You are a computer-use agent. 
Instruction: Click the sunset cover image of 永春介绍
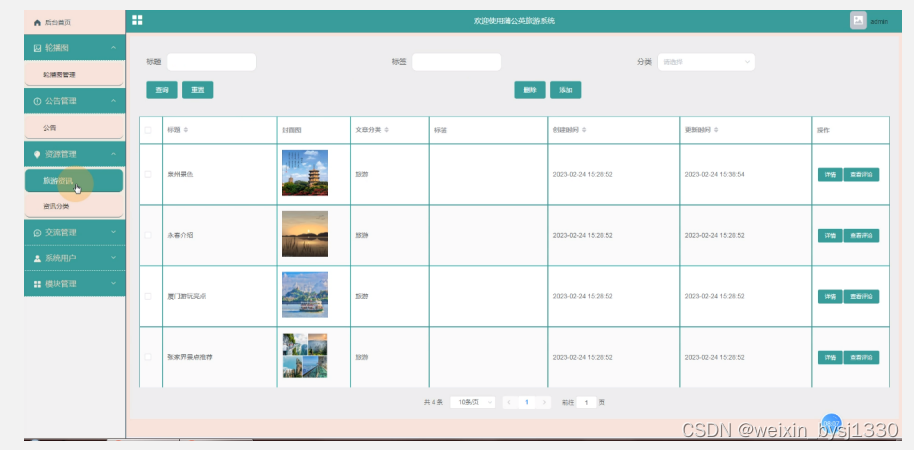coord(305,234)
